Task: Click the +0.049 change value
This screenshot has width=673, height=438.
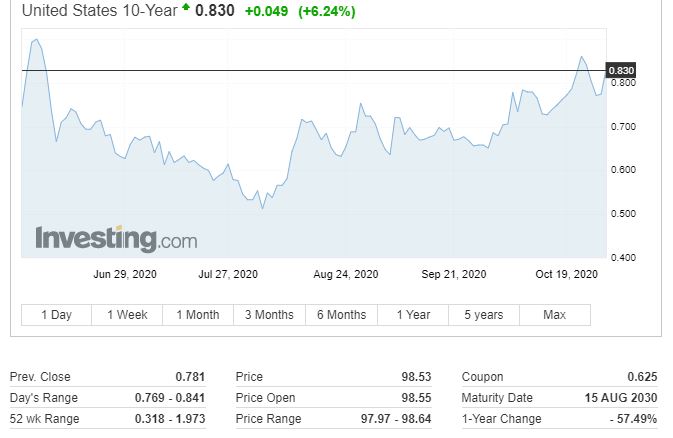Action: coord(266,11)
